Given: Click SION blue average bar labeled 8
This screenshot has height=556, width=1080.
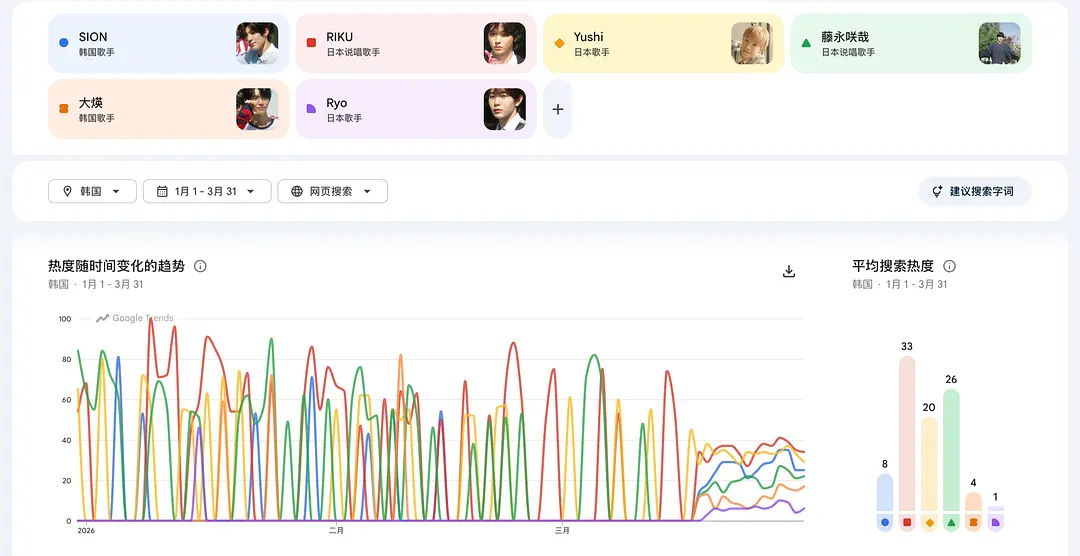Looking at the screenshot, I should [x=885, y=493].
